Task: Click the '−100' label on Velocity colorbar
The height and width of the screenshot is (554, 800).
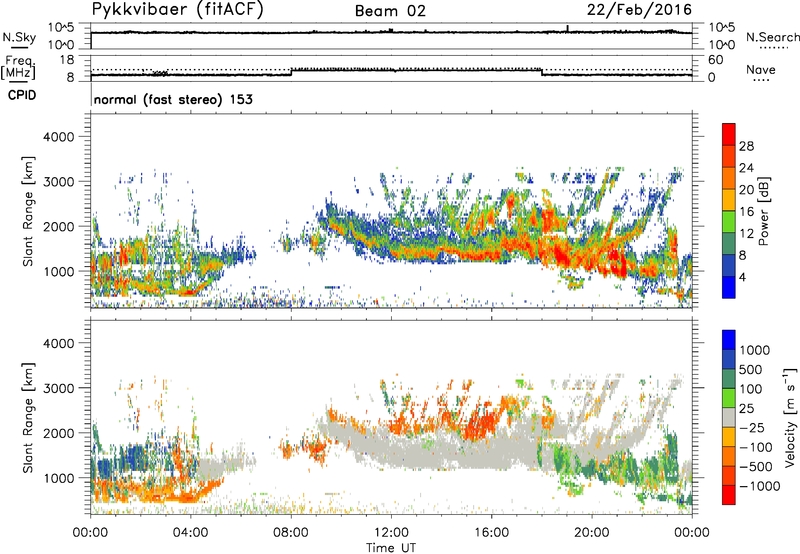Action: (x=756, y=447)
